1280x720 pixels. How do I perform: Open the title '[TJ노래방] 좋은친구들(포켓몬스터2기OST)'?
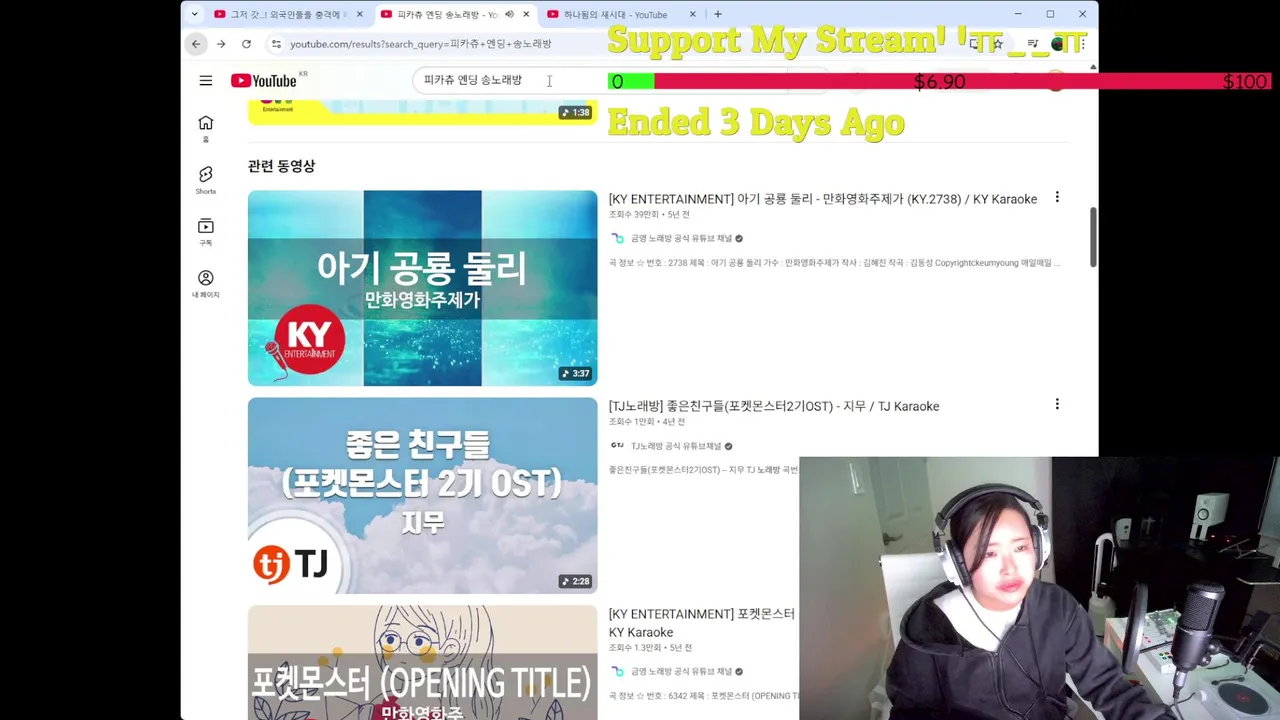coord(774,406)
